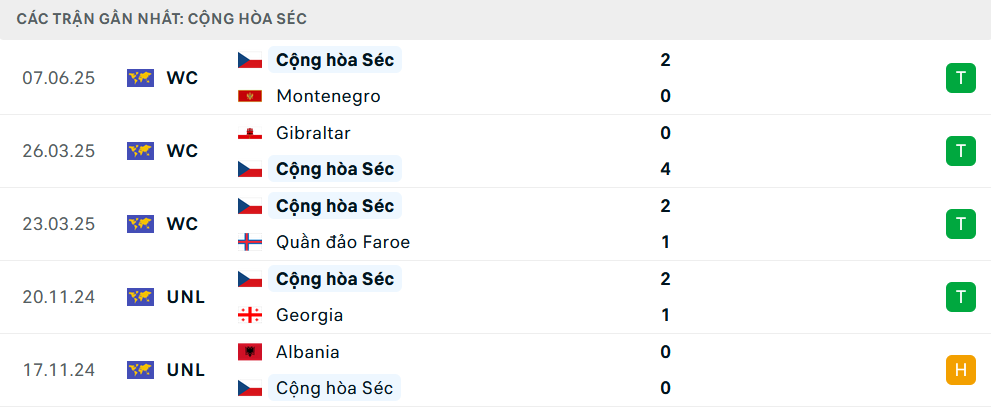Click Czech flag in the Montenegro match

tap(250, 60)
